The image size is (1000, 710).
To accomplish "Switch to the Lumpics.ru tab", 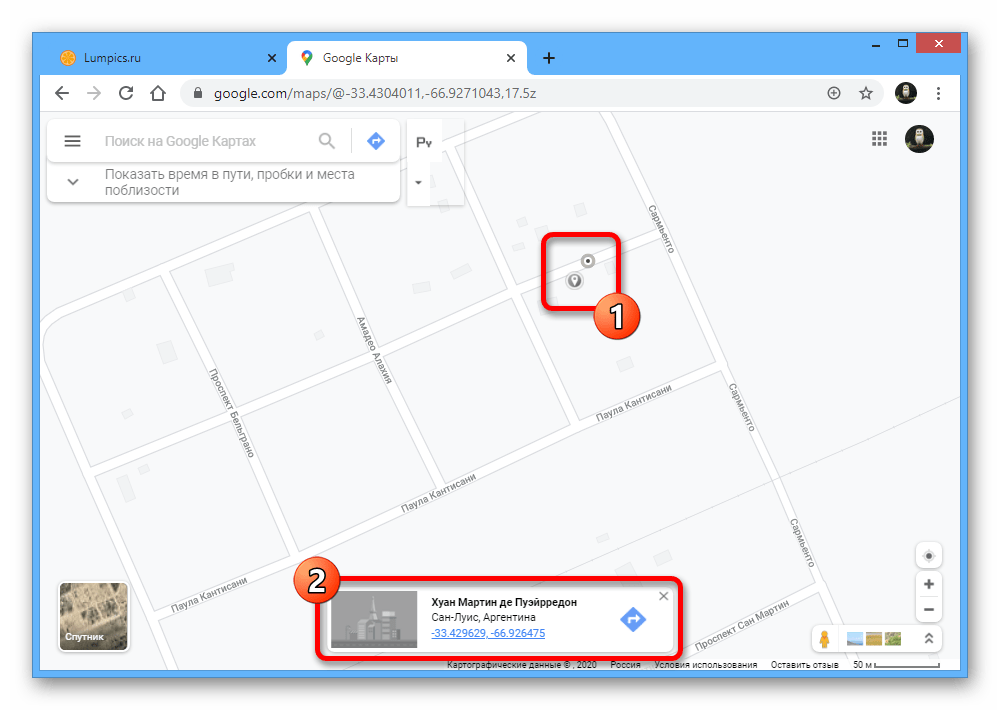I will 112,58.
